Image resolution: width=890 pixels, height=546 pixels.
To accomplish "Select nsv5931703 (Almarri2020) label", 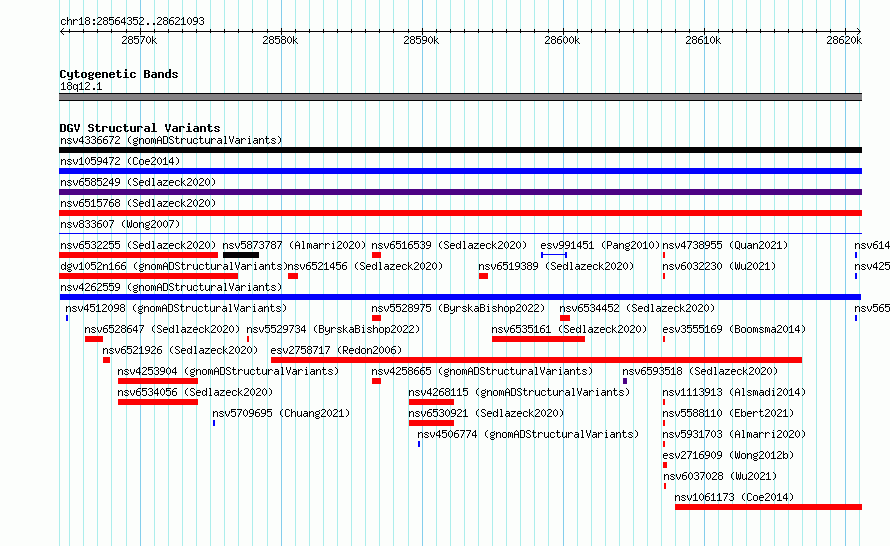I will pyautogui.click(x=734, y=434).
